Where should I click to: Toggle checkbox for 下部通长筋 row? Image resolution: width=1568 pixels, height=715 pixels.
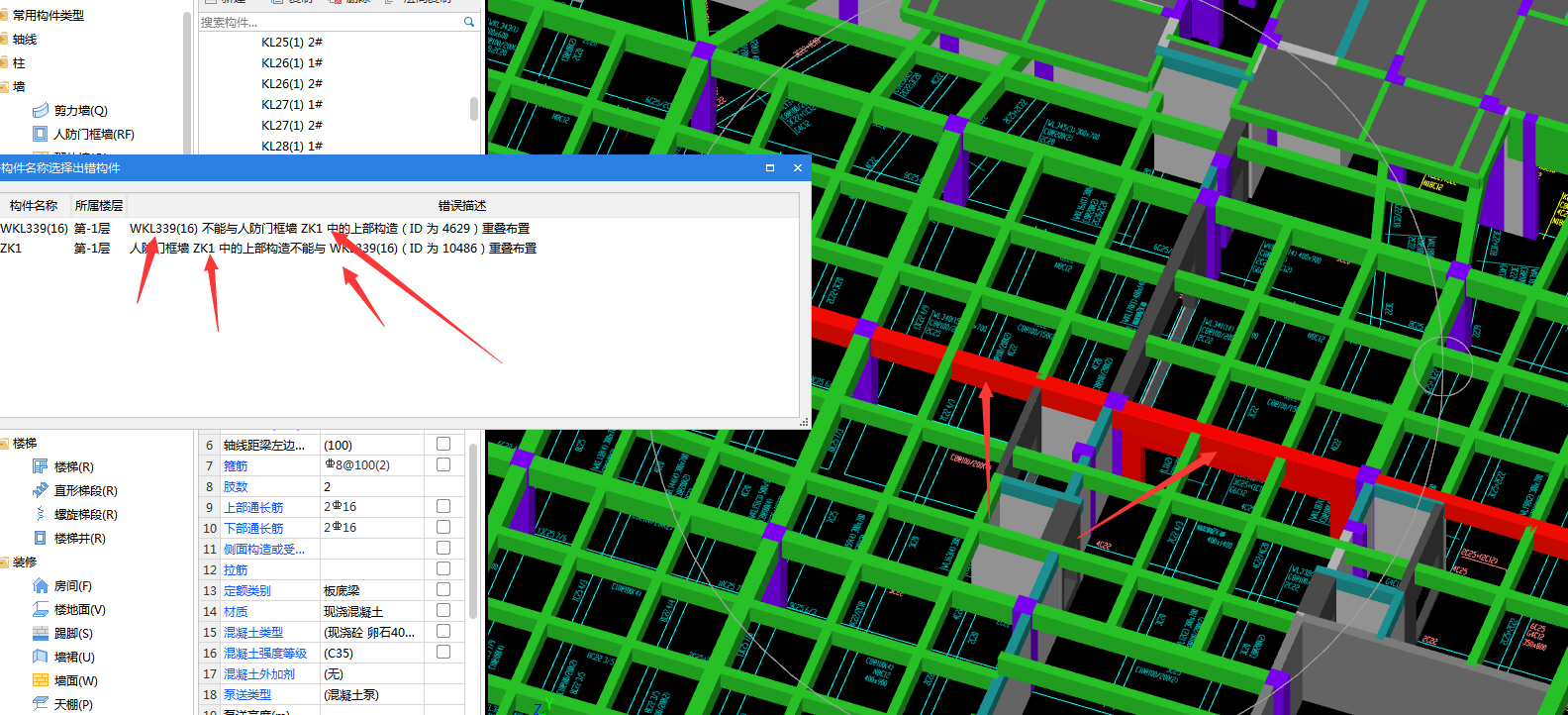443,527
